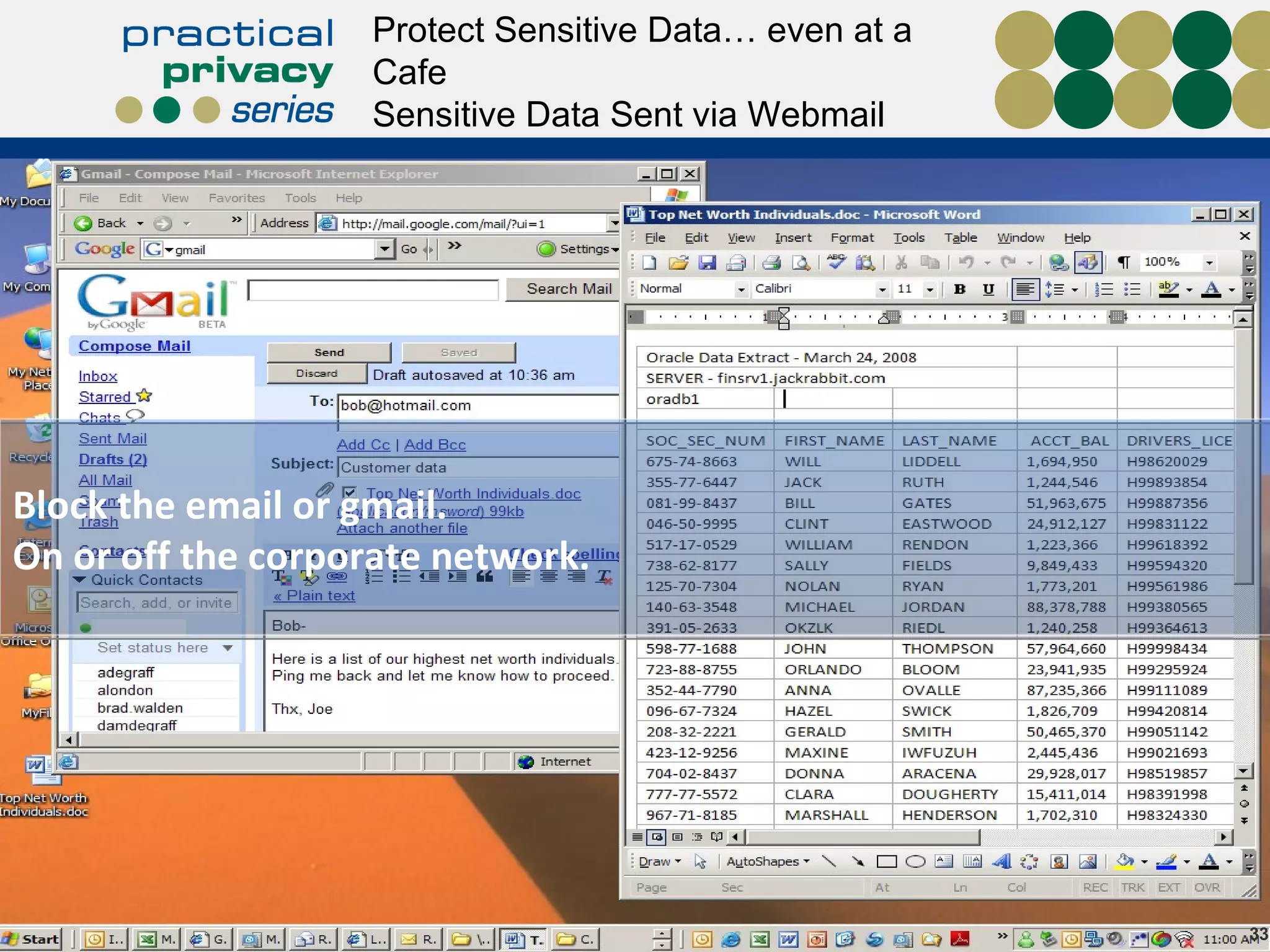Toggle Bold formatting in Word

pos(959,289)
